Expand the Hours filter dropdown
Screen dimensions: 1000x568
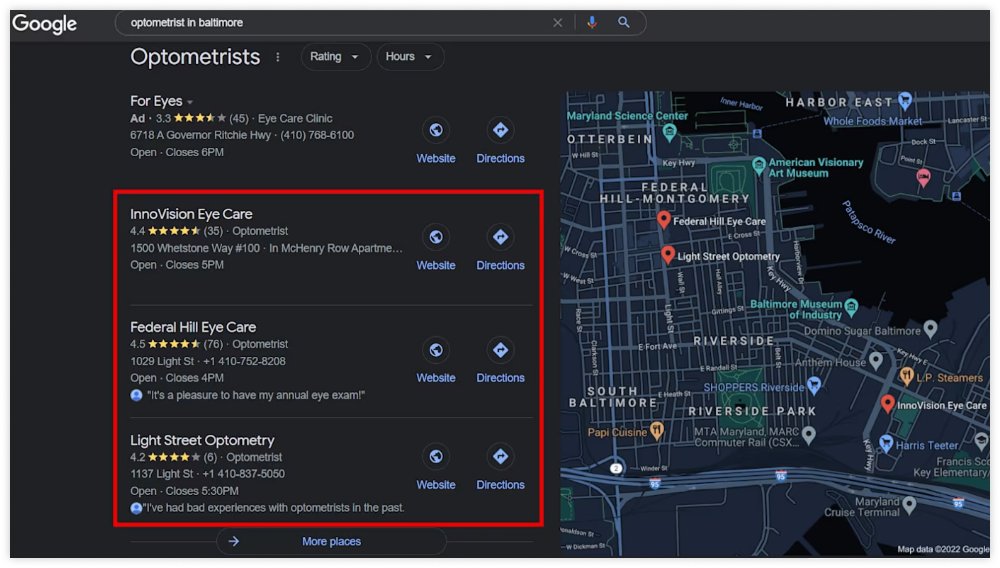409,57
